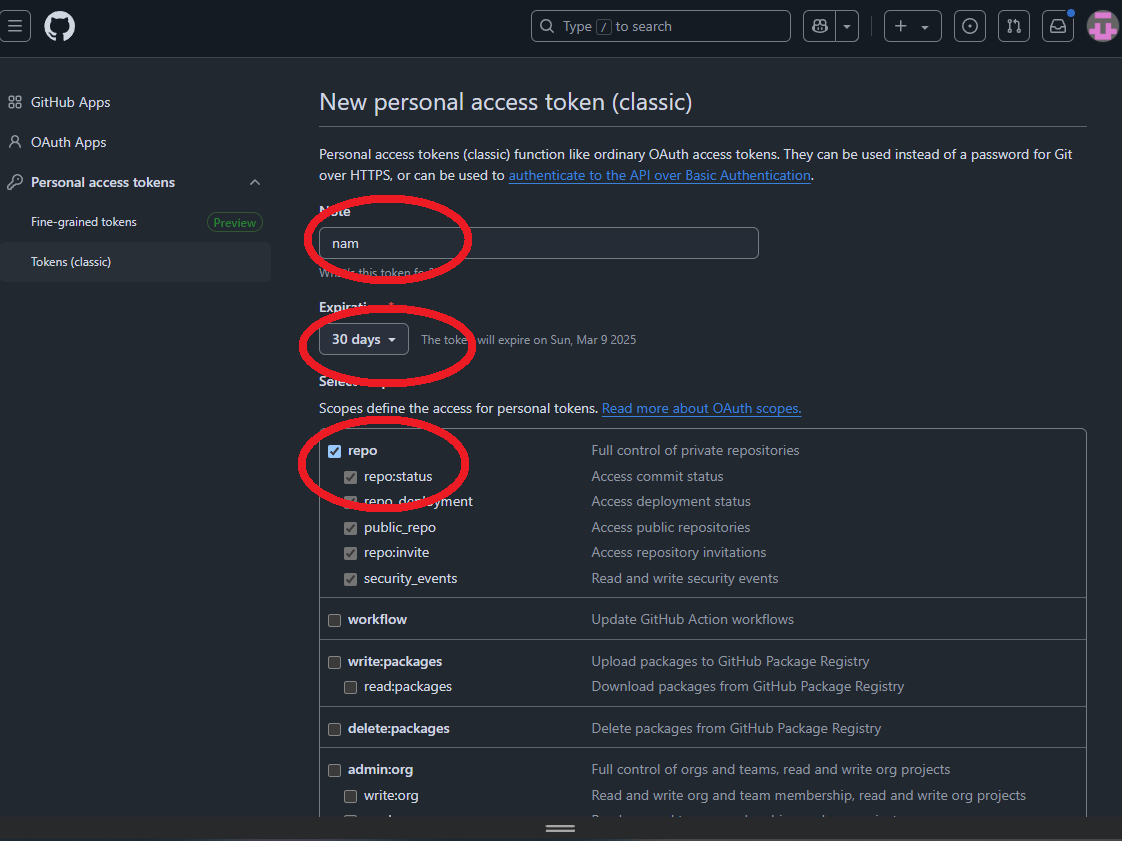Go to Fine-grained tokens

(84, 222)
